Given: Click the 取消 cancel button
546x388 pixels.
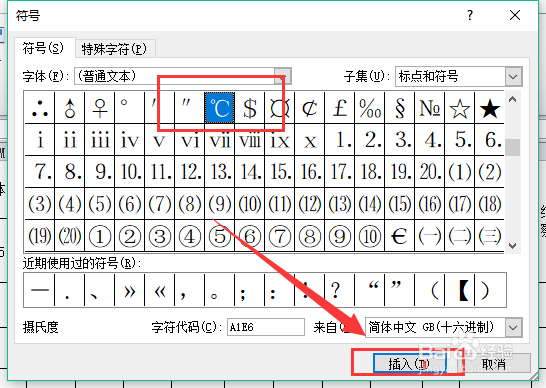Looking at the screenshot, I should pyautogui.click(x=494, y=364).
